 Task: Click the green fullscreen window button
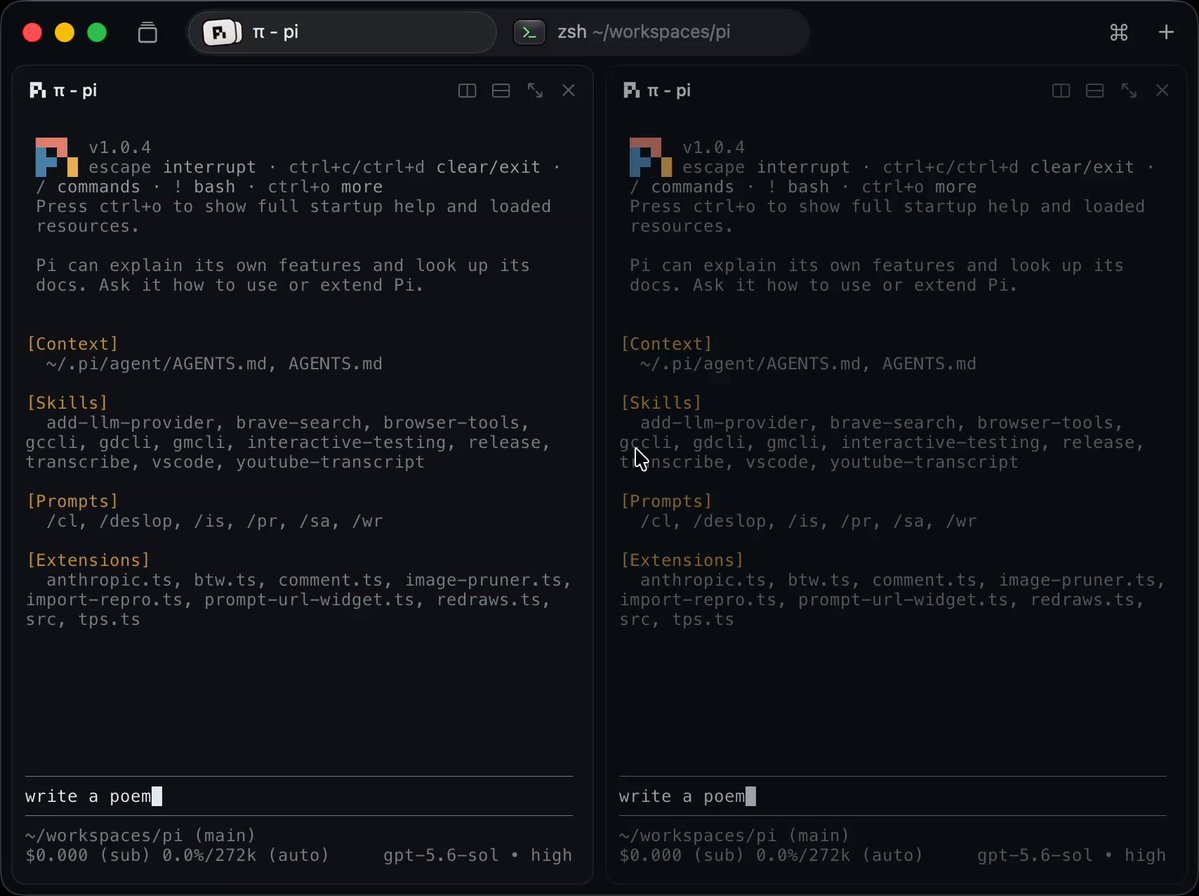tap(96, 32)
